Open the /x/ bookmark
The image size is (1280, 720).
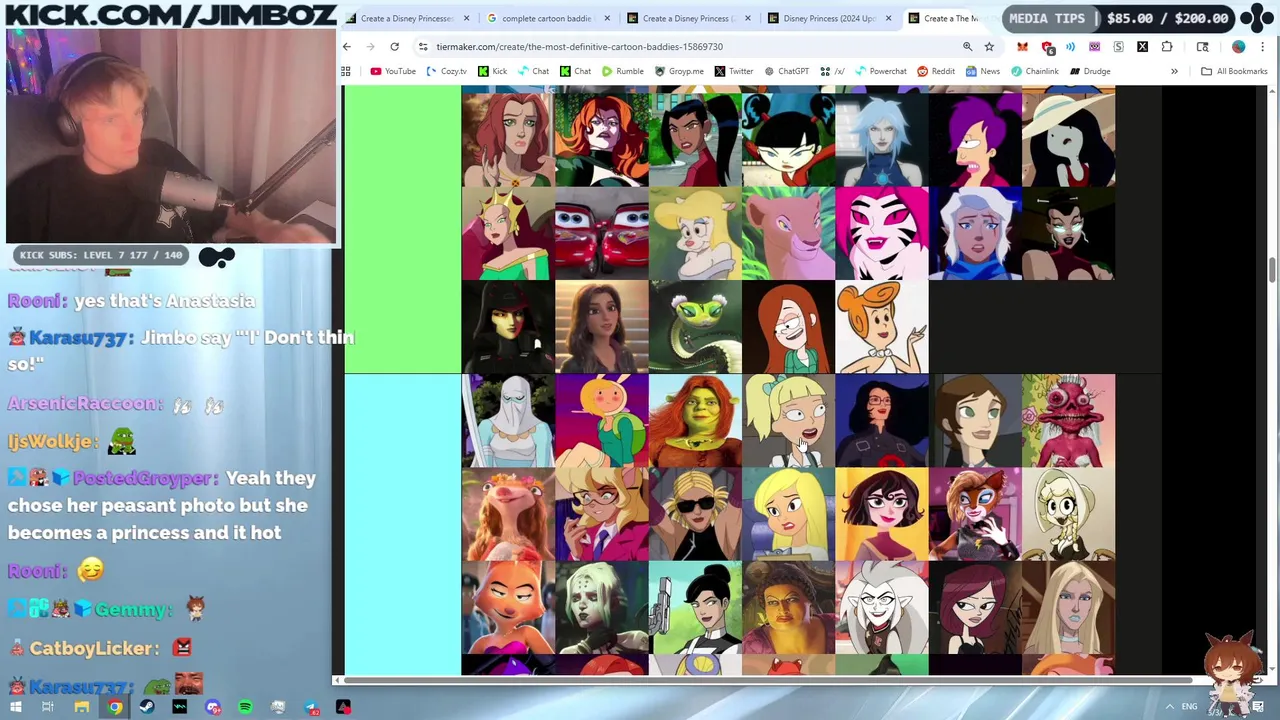coord(832,71)
